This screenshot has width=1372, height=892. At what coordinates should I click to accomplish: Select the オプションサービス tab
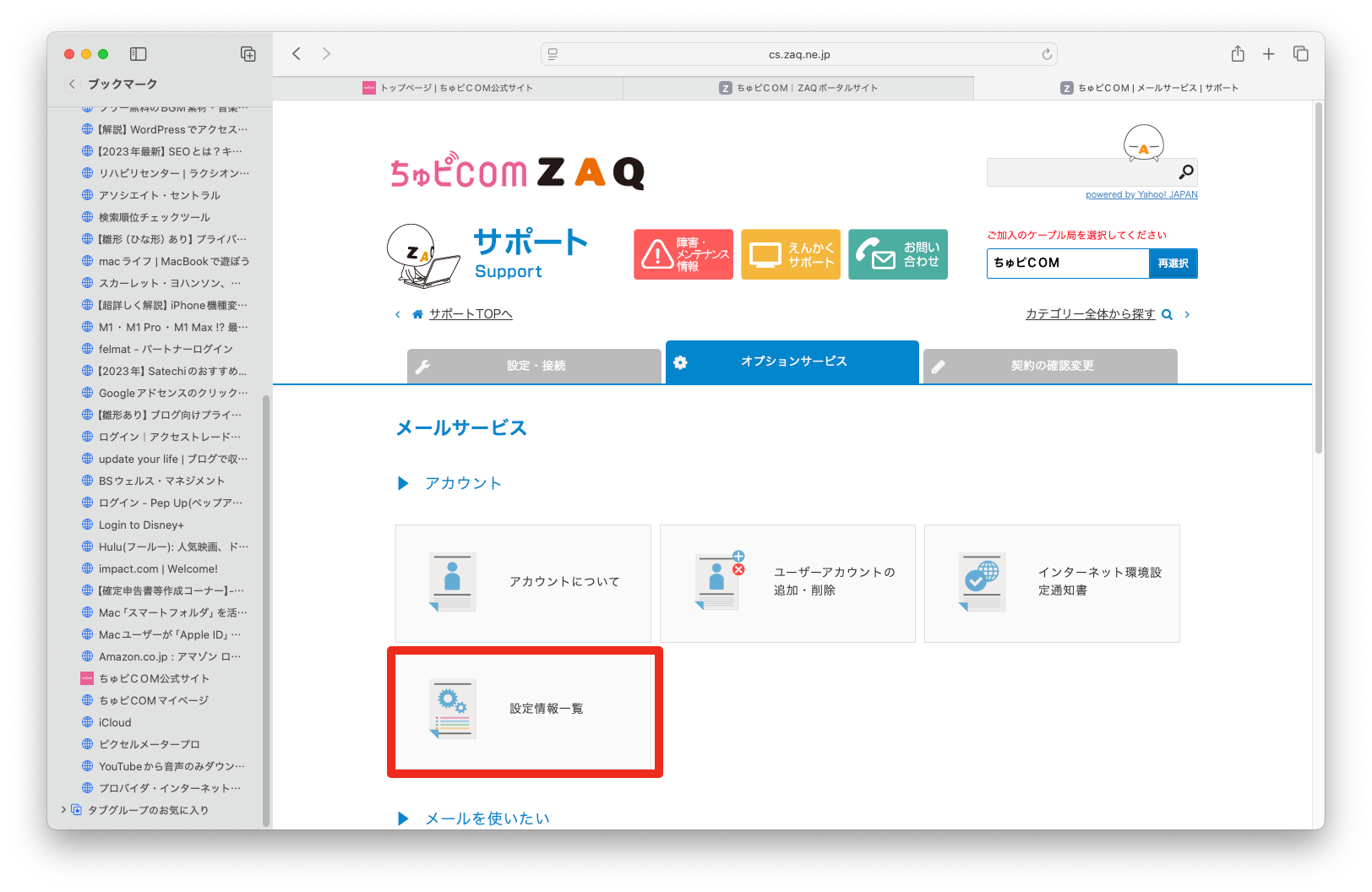click(x=792, y=362)
